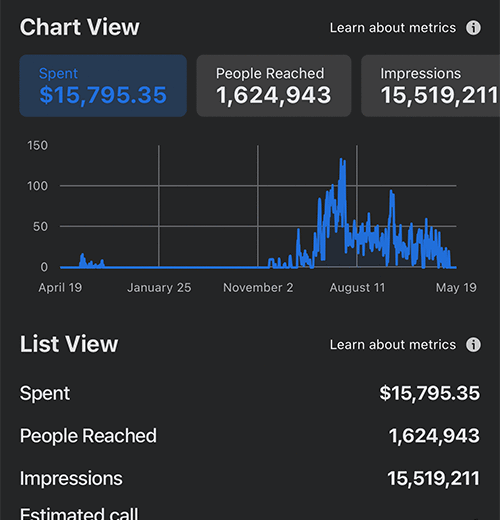500x520 pixels.
Task: Click the August 11 axis label
Action: pos(357,288)
